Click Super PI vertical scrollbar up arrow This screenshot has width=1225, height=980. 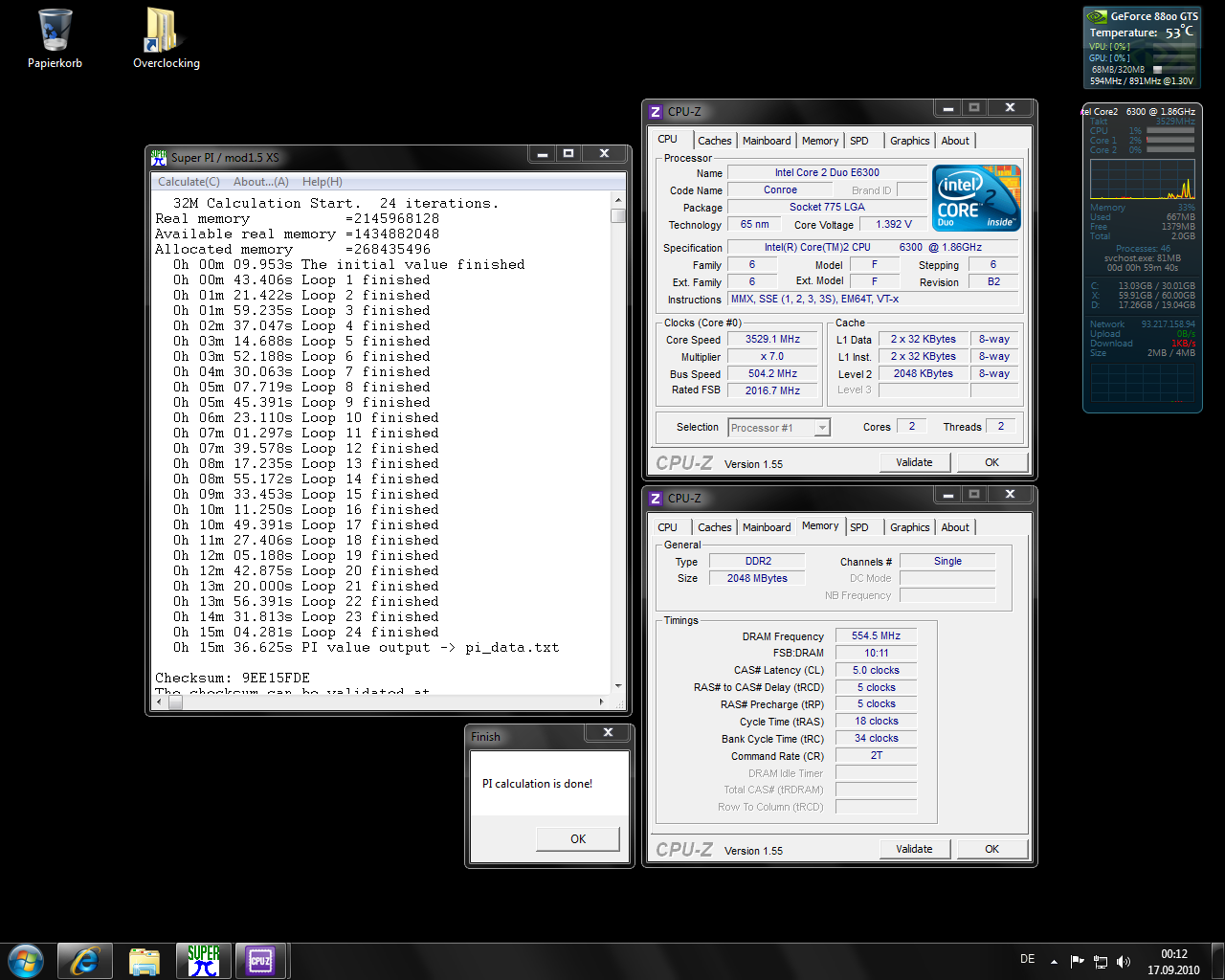(618, 200)
